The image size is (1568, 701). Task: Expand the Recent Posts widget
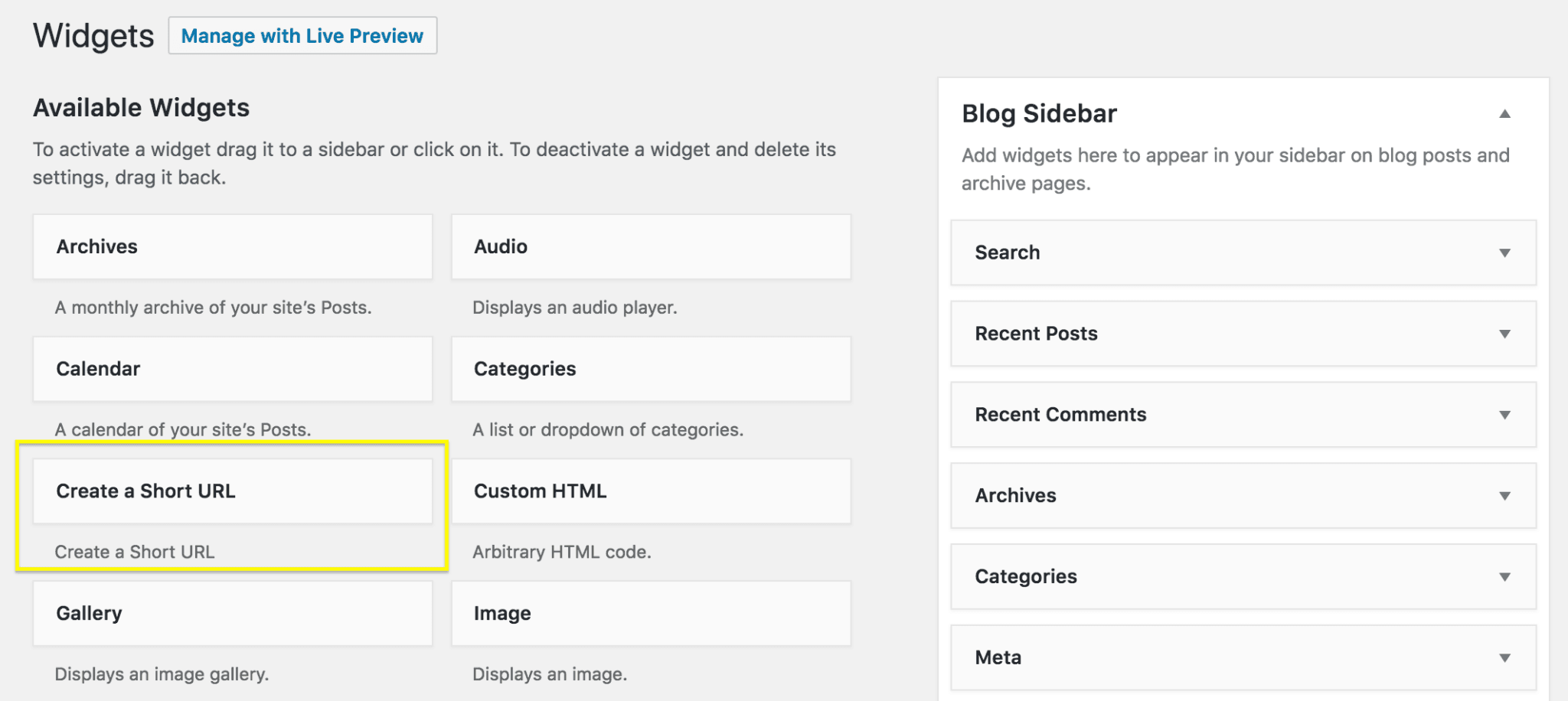pos(1506,334)
